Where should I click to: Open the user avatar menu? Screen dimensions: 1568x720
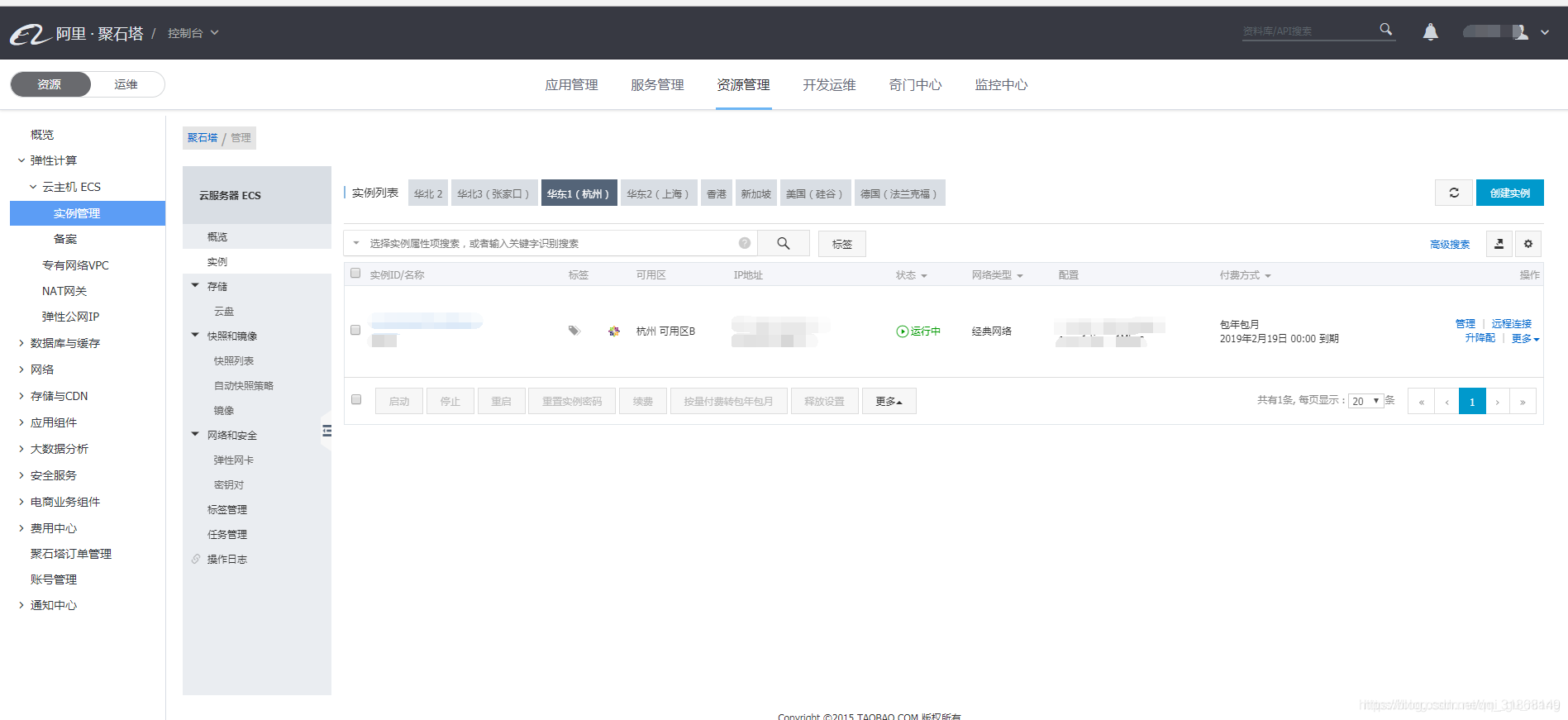(x=1520, y=31)
